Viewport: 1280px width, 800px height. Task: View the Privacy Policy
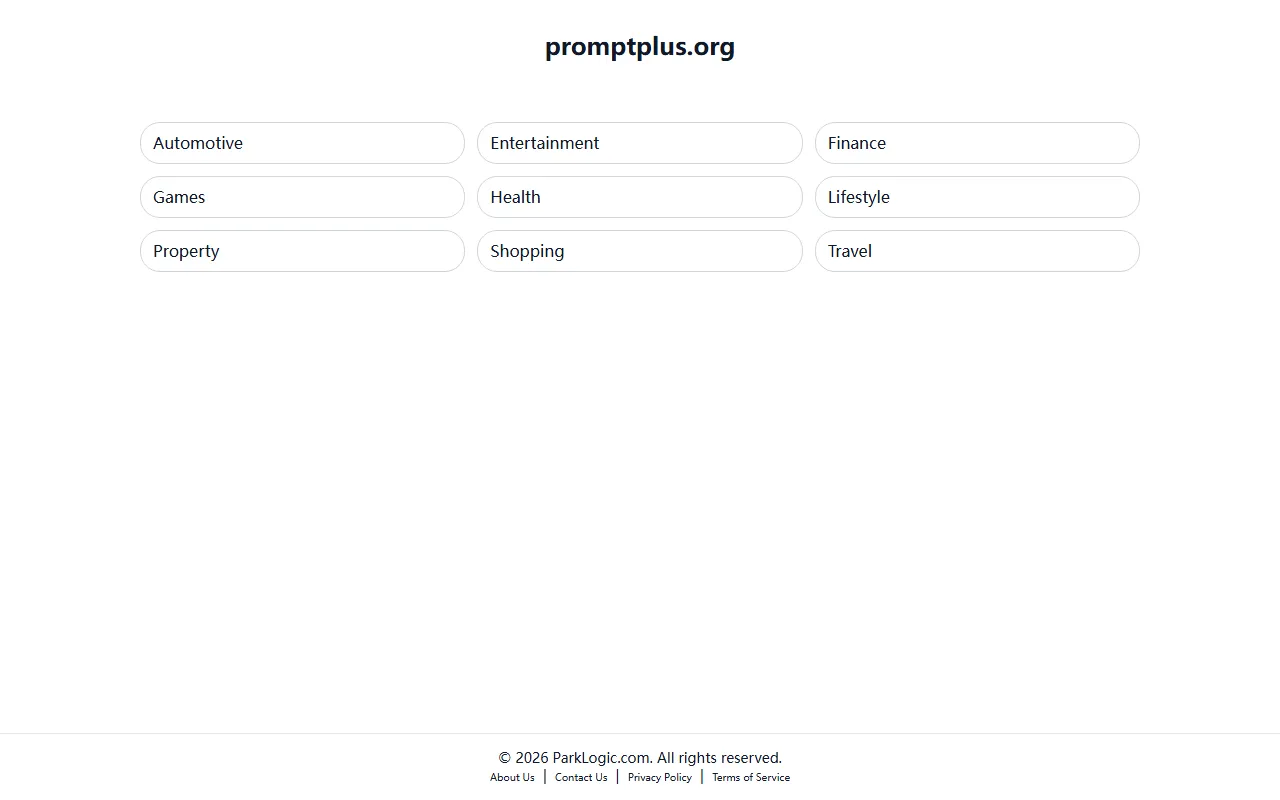(659, 777)
